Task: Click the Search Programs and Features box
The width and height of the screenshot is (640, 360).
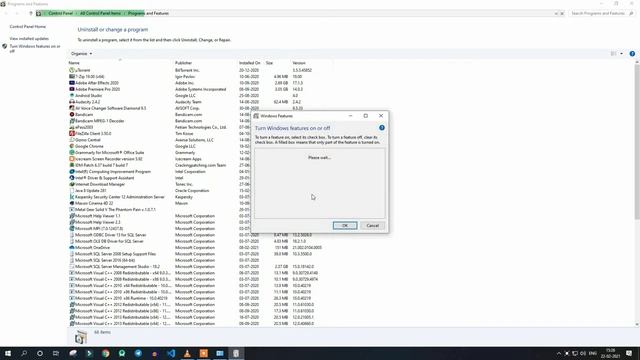Action: tap(602, 13)
